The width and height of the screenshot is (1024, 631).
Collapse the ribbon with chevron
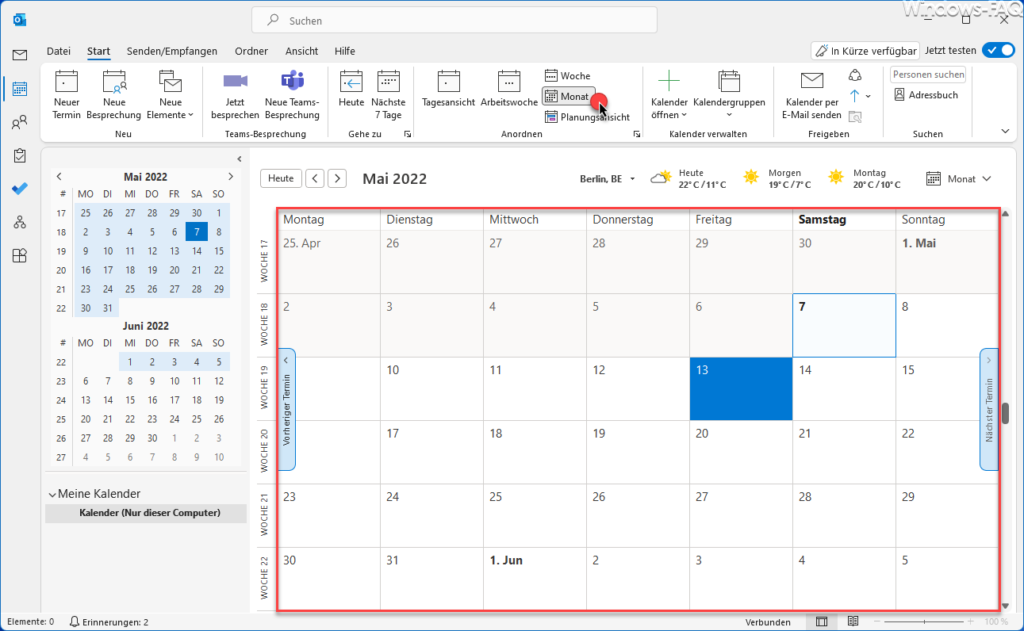[1005, 131]
